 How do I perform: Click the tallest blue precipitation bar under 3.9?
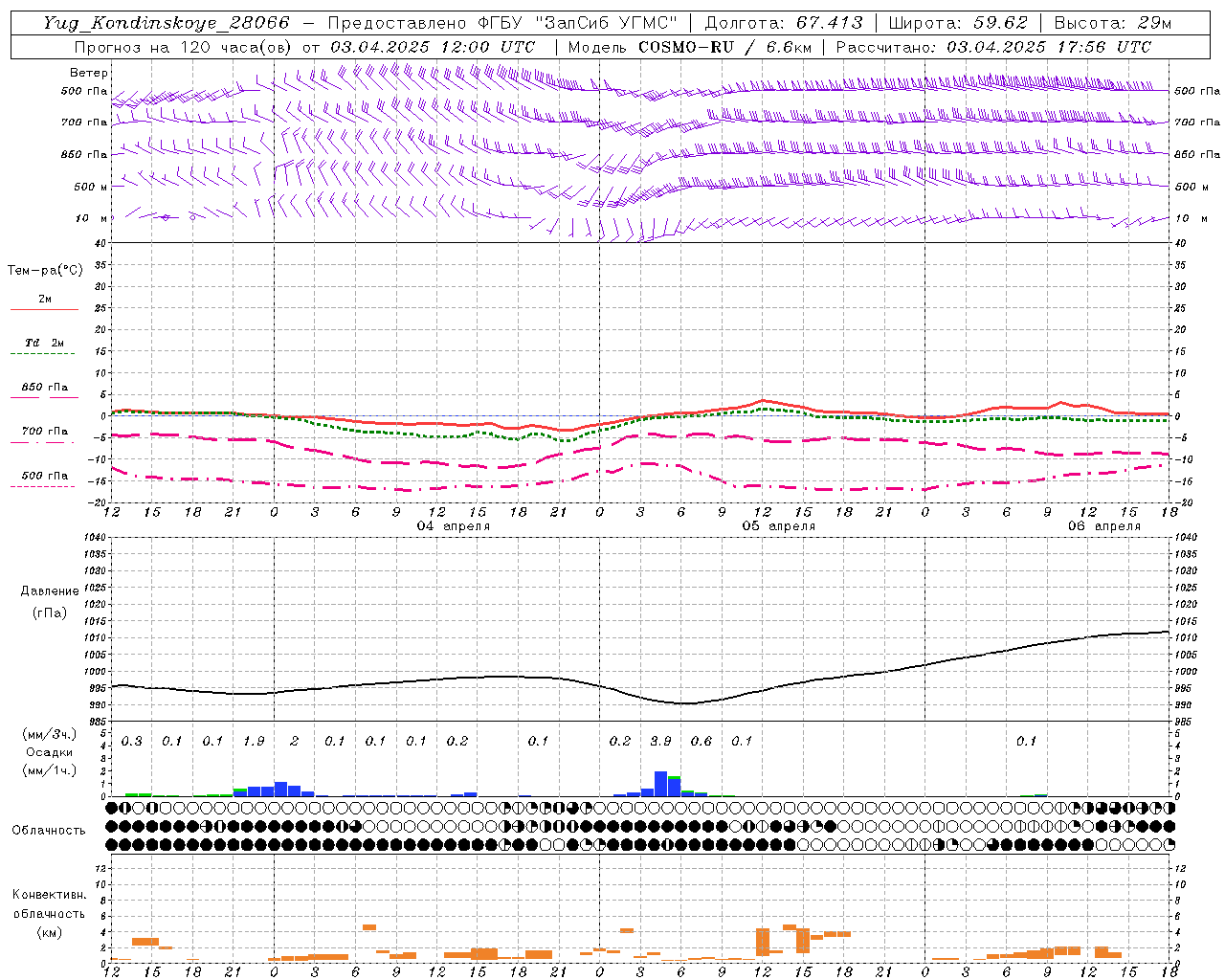tap(660, 784)
